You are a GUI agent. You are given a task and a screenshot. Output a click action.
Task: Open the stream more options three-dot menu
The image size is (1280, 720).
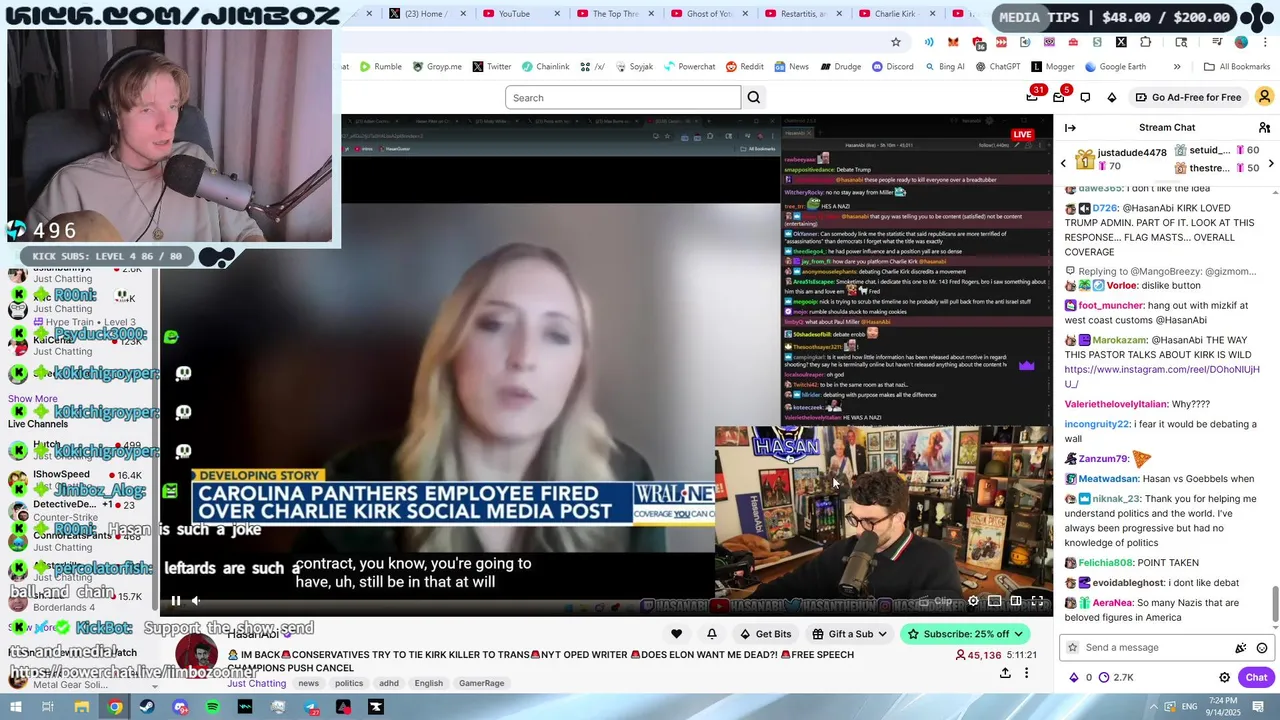pyautogui.click(x=1026, y=673)
